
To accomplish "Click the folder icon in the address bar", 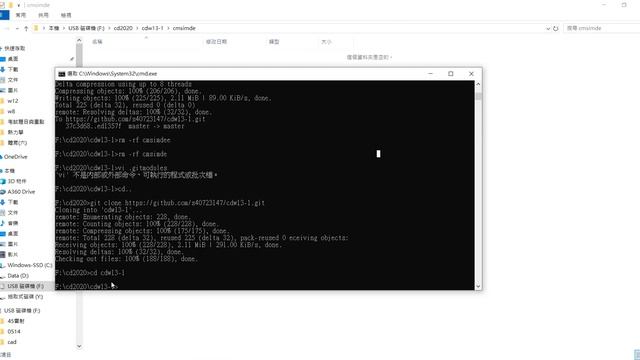I will (36, 28).
